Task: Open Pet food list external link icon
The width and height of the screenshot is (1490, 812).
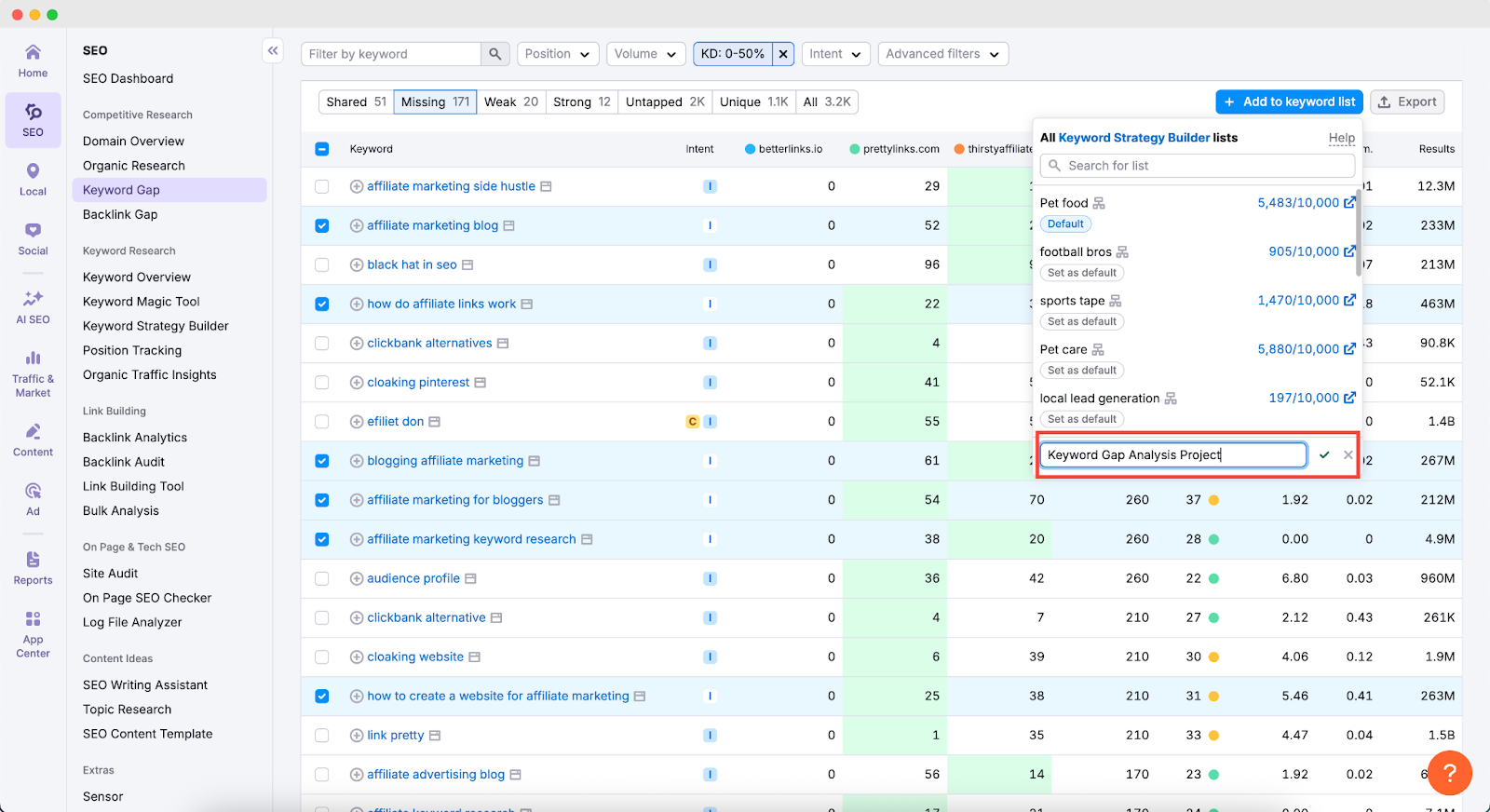Action: click(x=1349, y=203)
